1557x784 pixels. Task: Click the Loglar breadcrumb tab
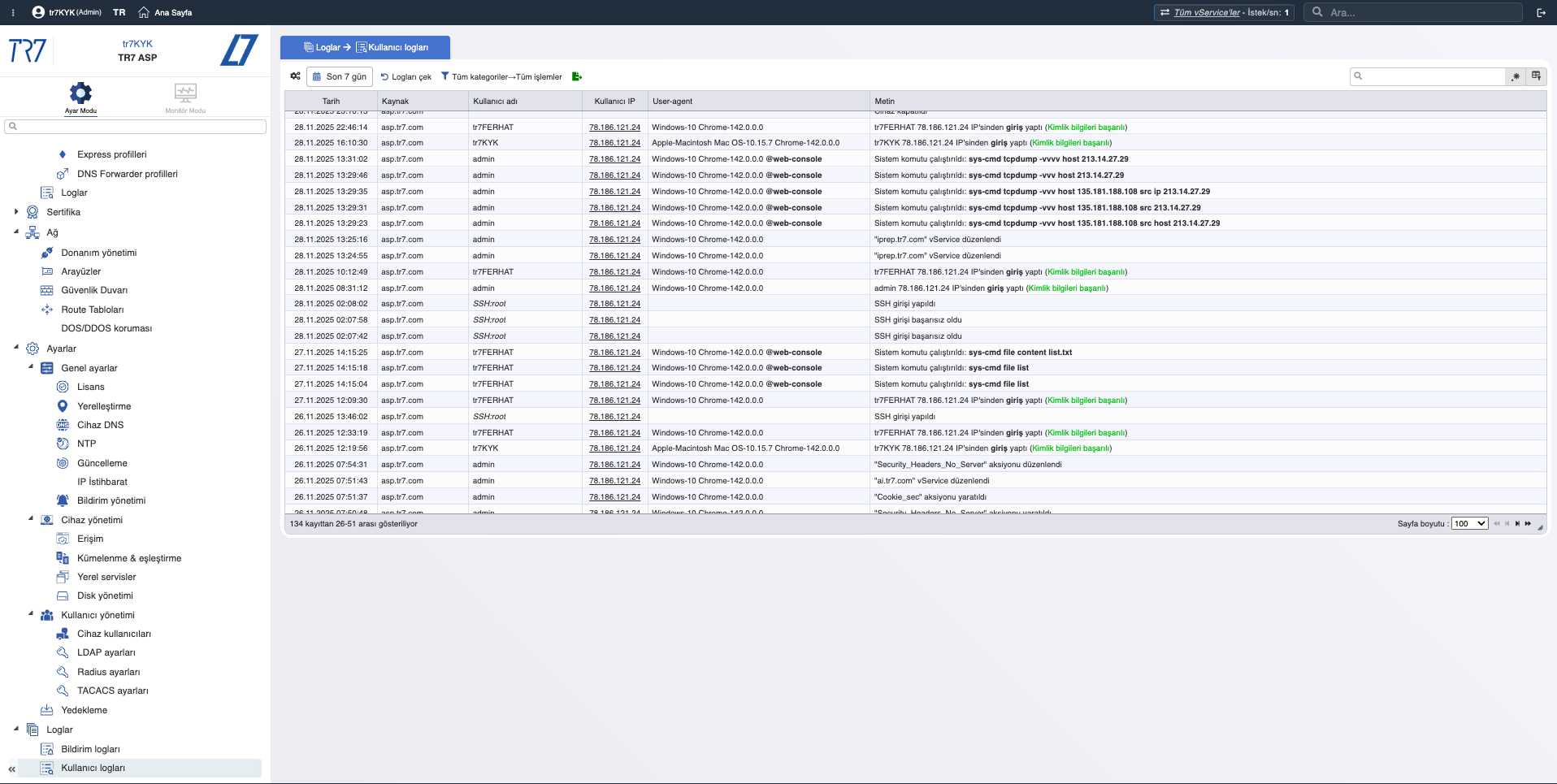[322, 47]
